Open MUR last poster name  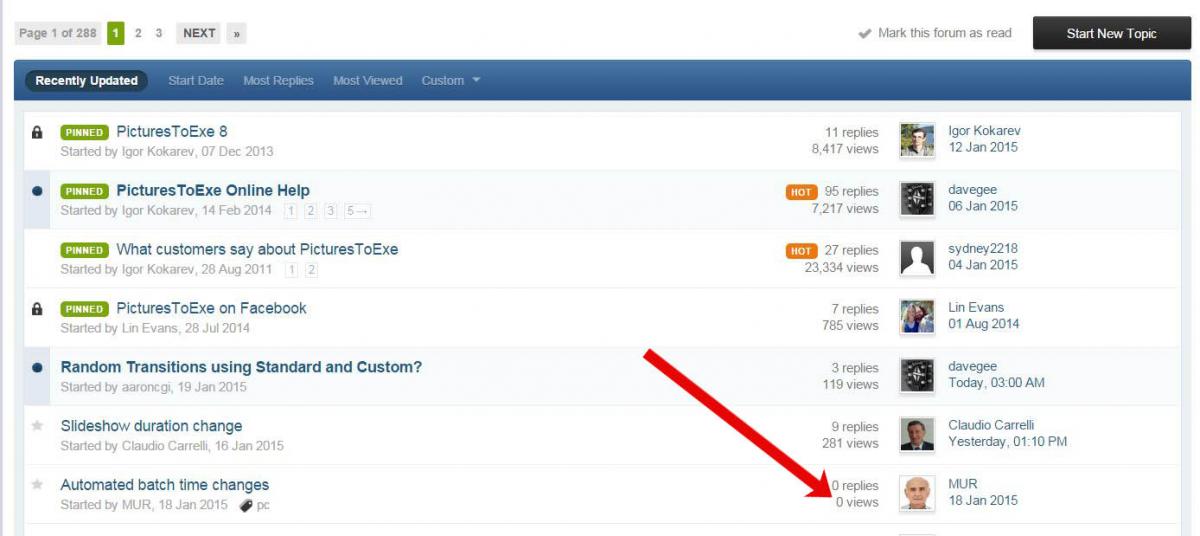pos(963,484)
